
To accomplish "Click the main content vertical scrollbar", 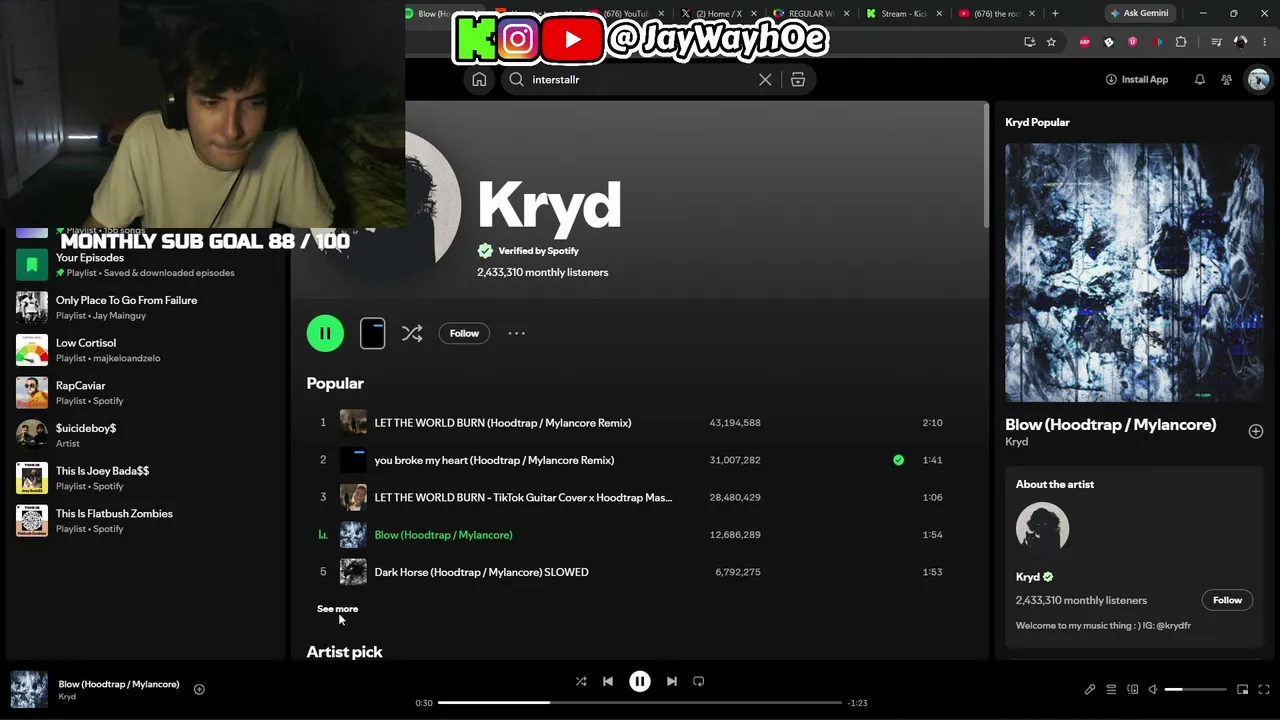I will tap(986, 165).
